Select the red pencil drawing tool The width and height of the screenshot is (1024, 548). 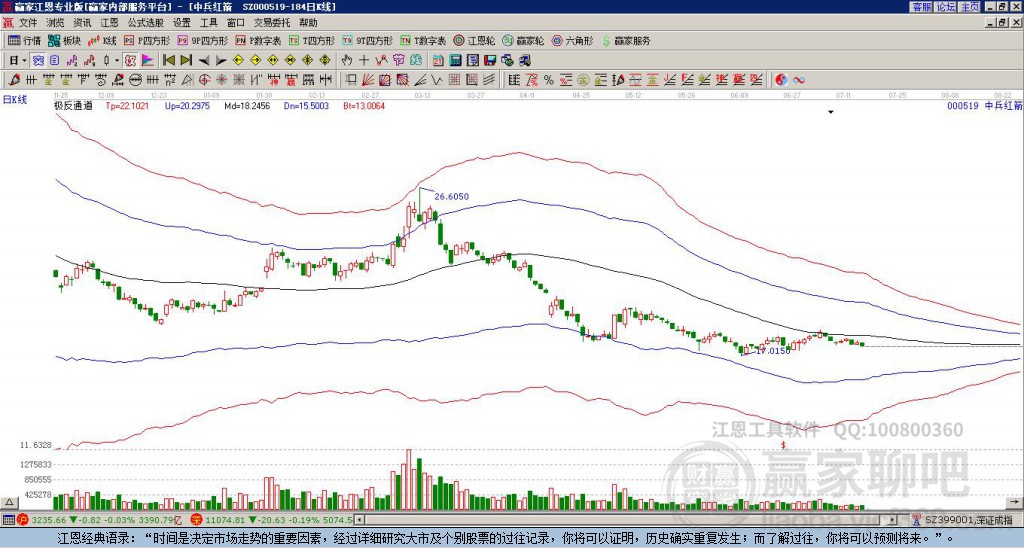(14, 80)
